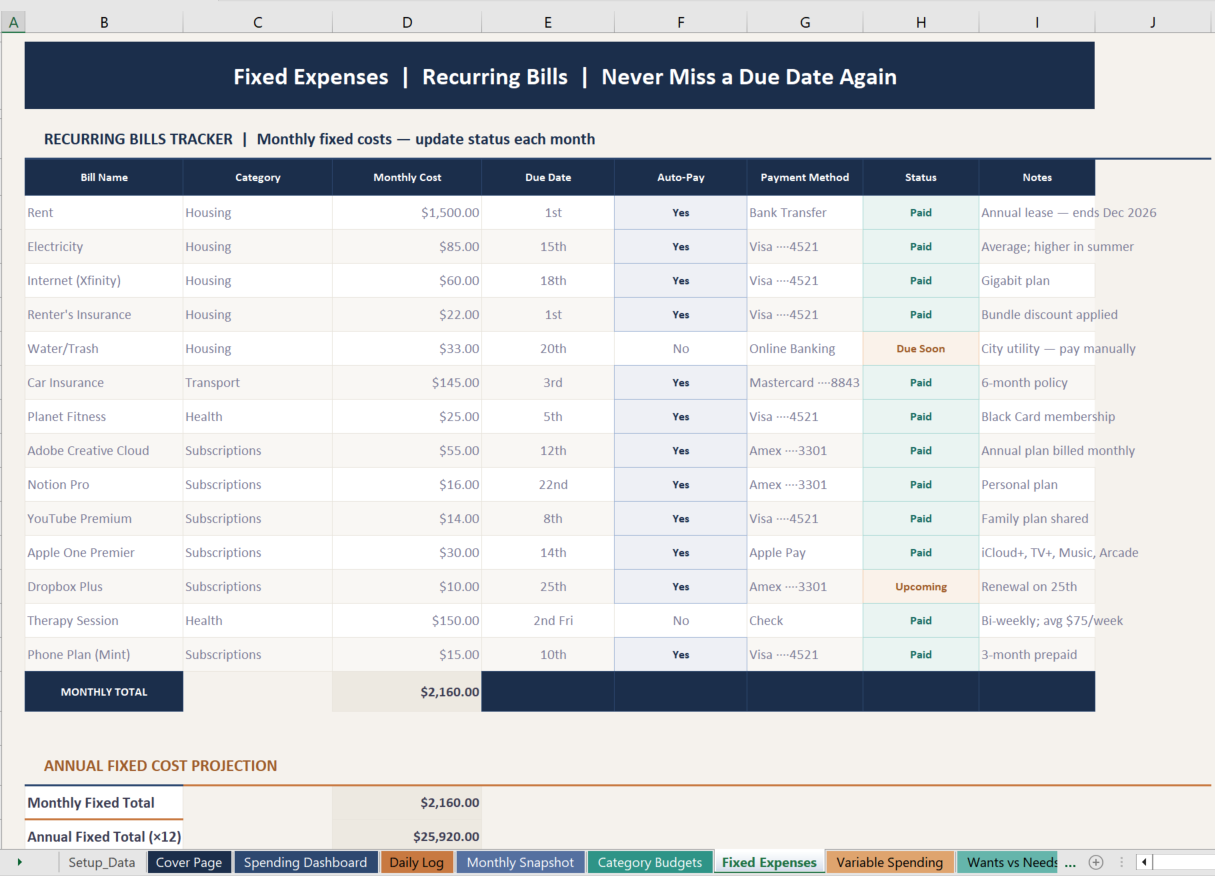Select column H header
The image size is (1215, 876).
click(921, 21)
